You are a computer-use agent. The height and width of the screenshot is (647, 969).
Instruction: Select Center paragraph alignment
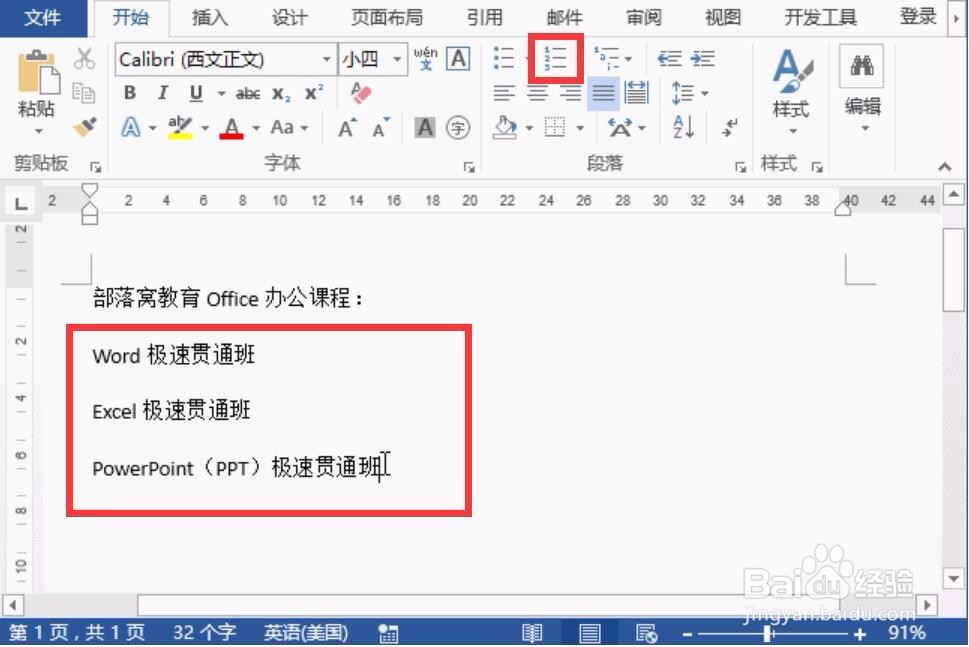pos(537,93)
